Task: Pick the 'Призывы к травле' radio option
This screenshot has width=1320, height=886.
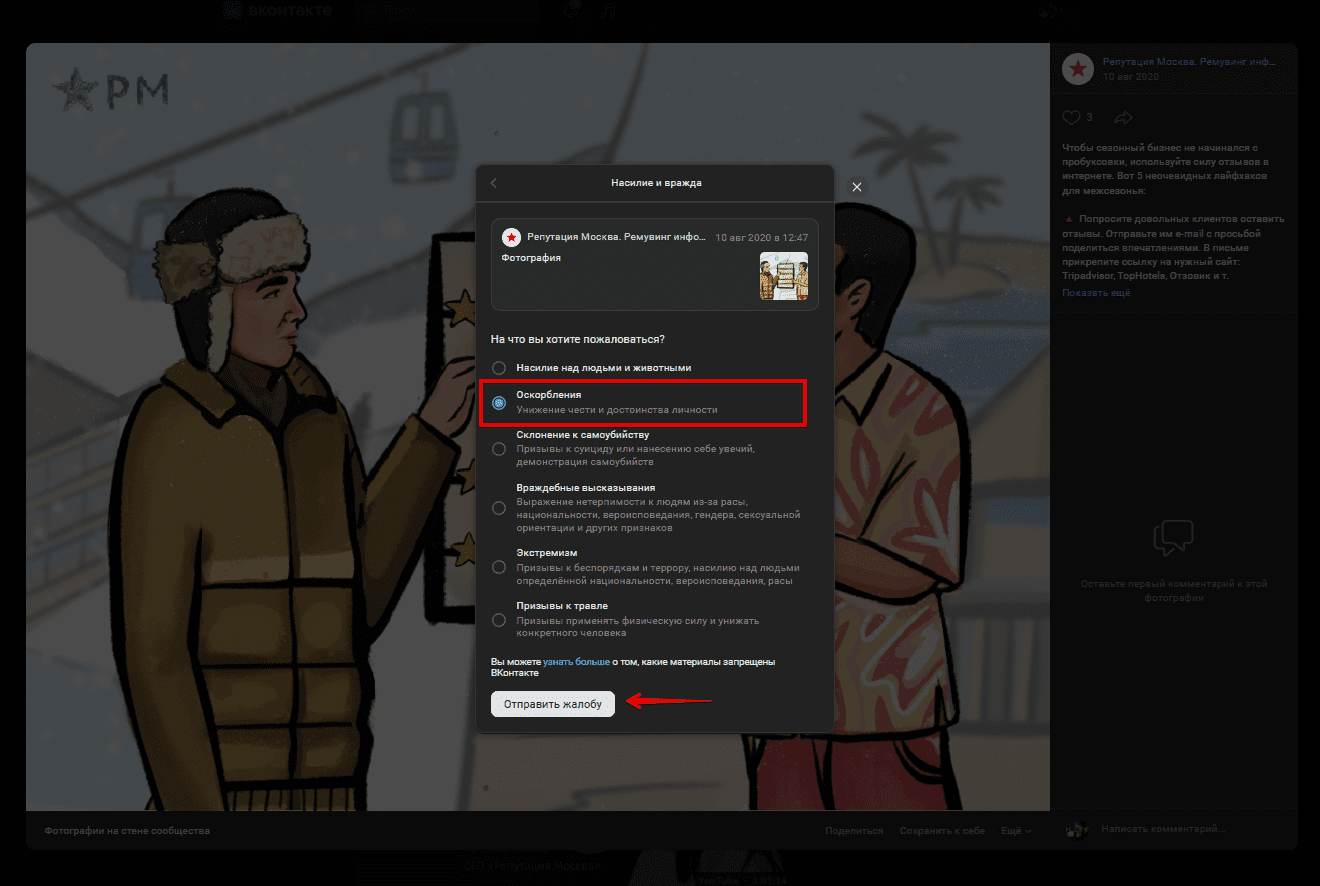Action: (499, 620)
